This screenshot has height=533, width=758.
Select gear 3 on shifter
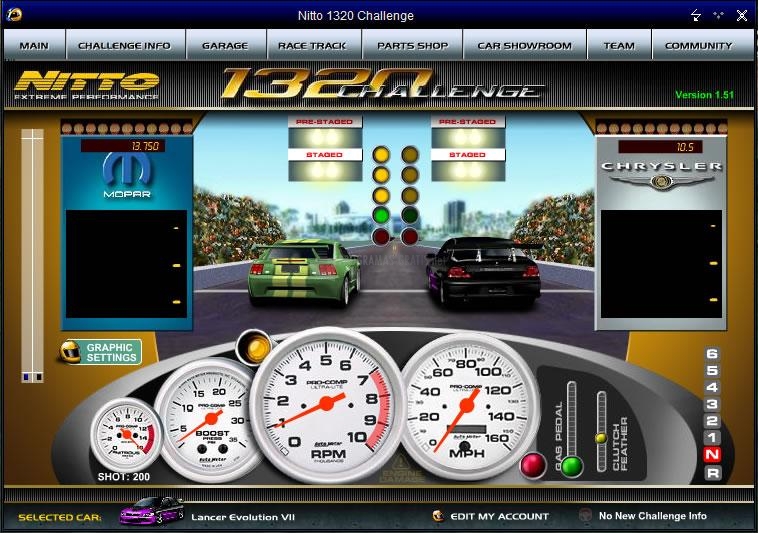pos(712,404)
